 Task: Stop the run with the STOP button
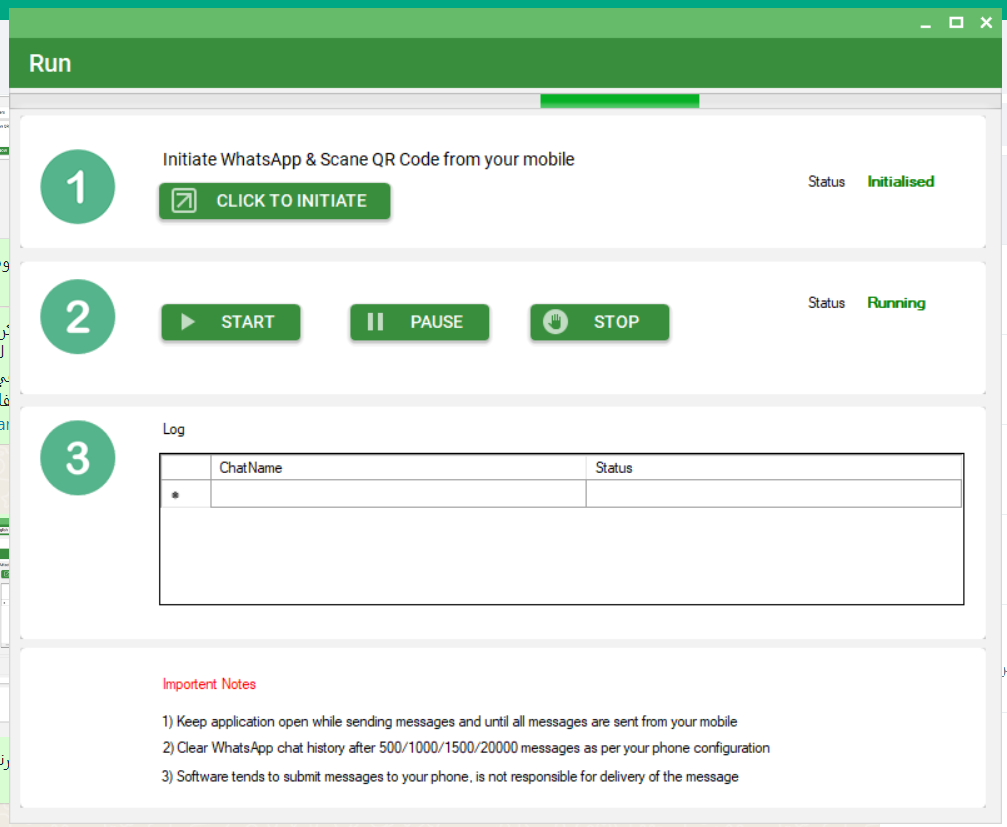pyautogui.click(x=599, y=322)
